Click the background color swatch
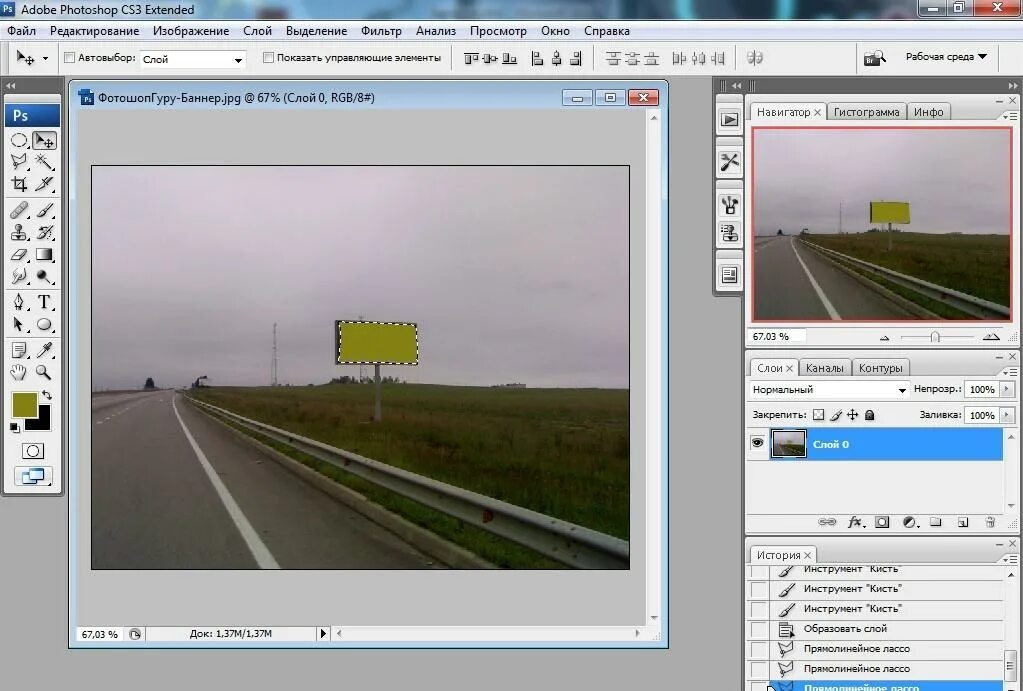The image size is (1023, 691). coord(43,423)
